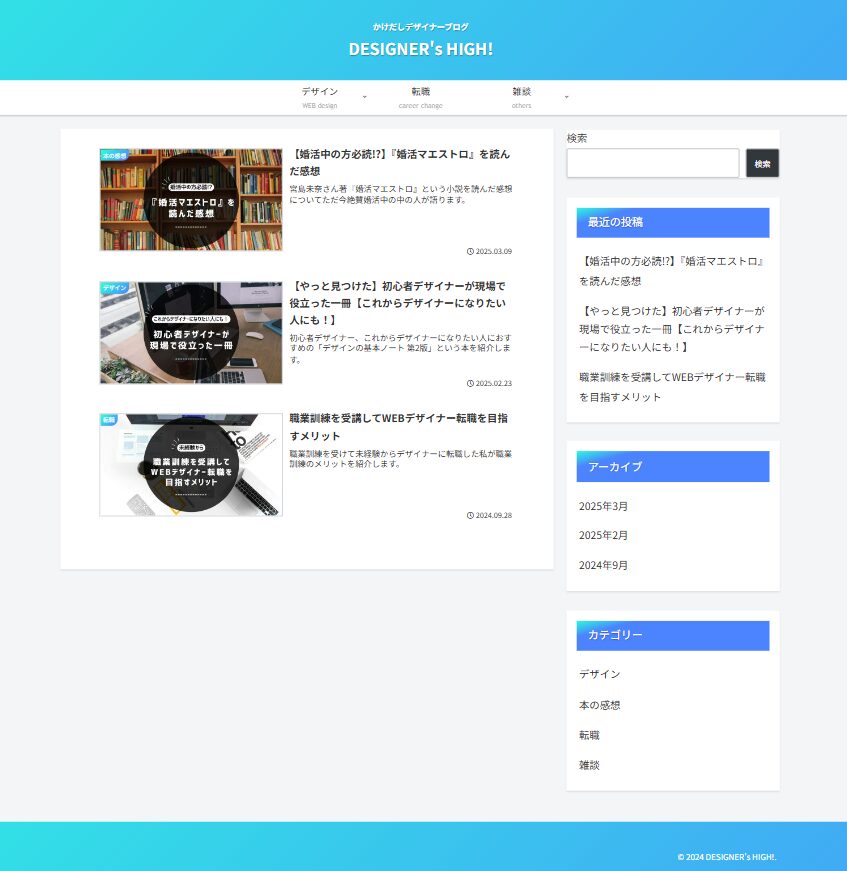Viewport: 847px width, 871px height.
Task: Open the 婚活マエストロ bookshelf thumbnail
Action: tap(191, 200)
